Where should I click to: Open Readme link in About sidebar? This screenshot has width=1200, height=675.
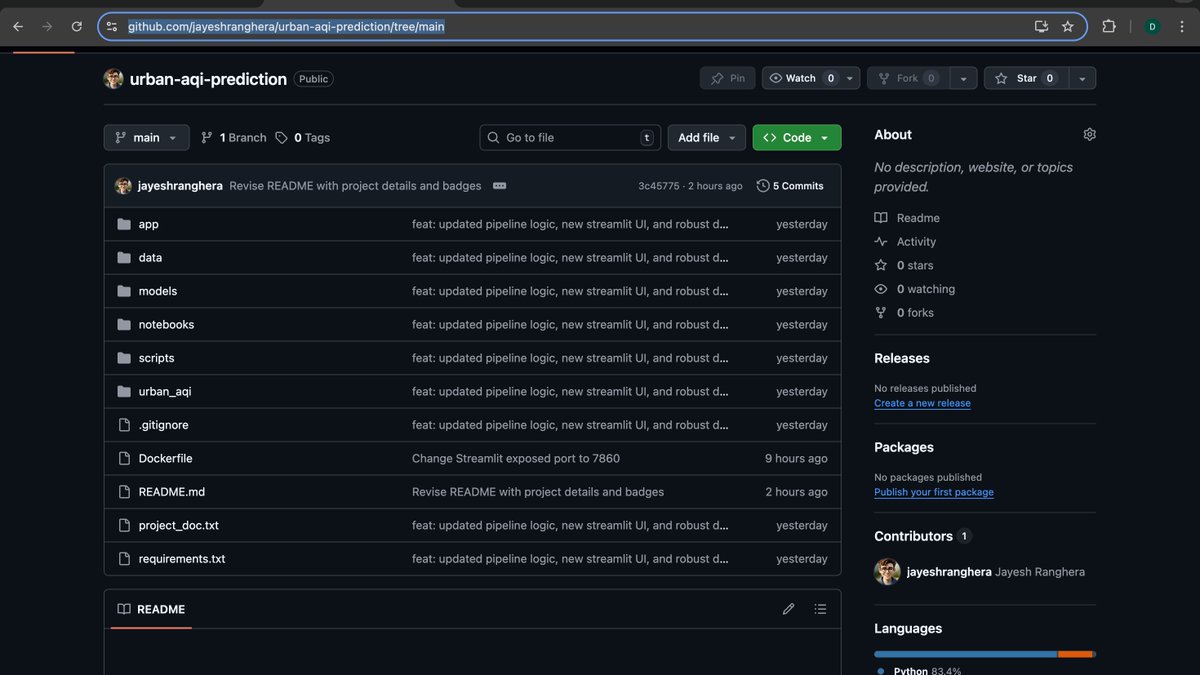click(907, 218)
